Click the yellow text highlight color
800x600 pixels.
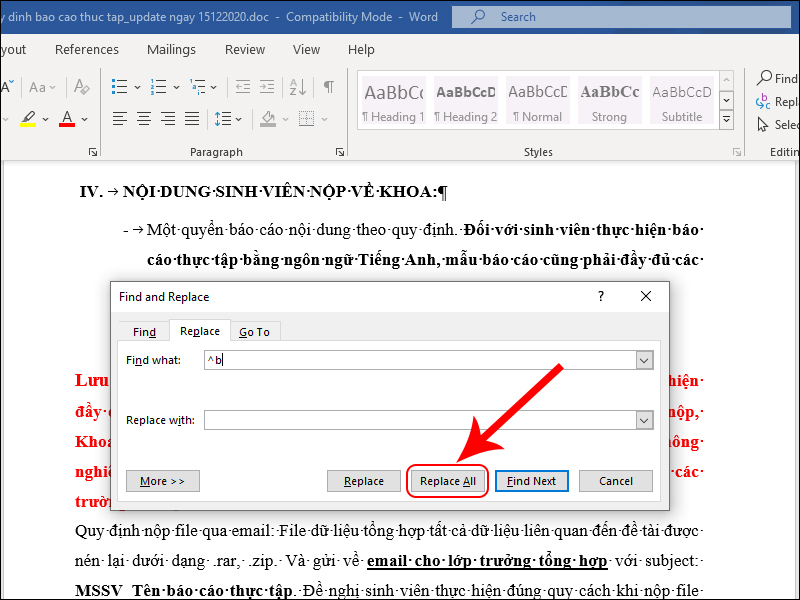pyautogui.click(x=28, y=119)
